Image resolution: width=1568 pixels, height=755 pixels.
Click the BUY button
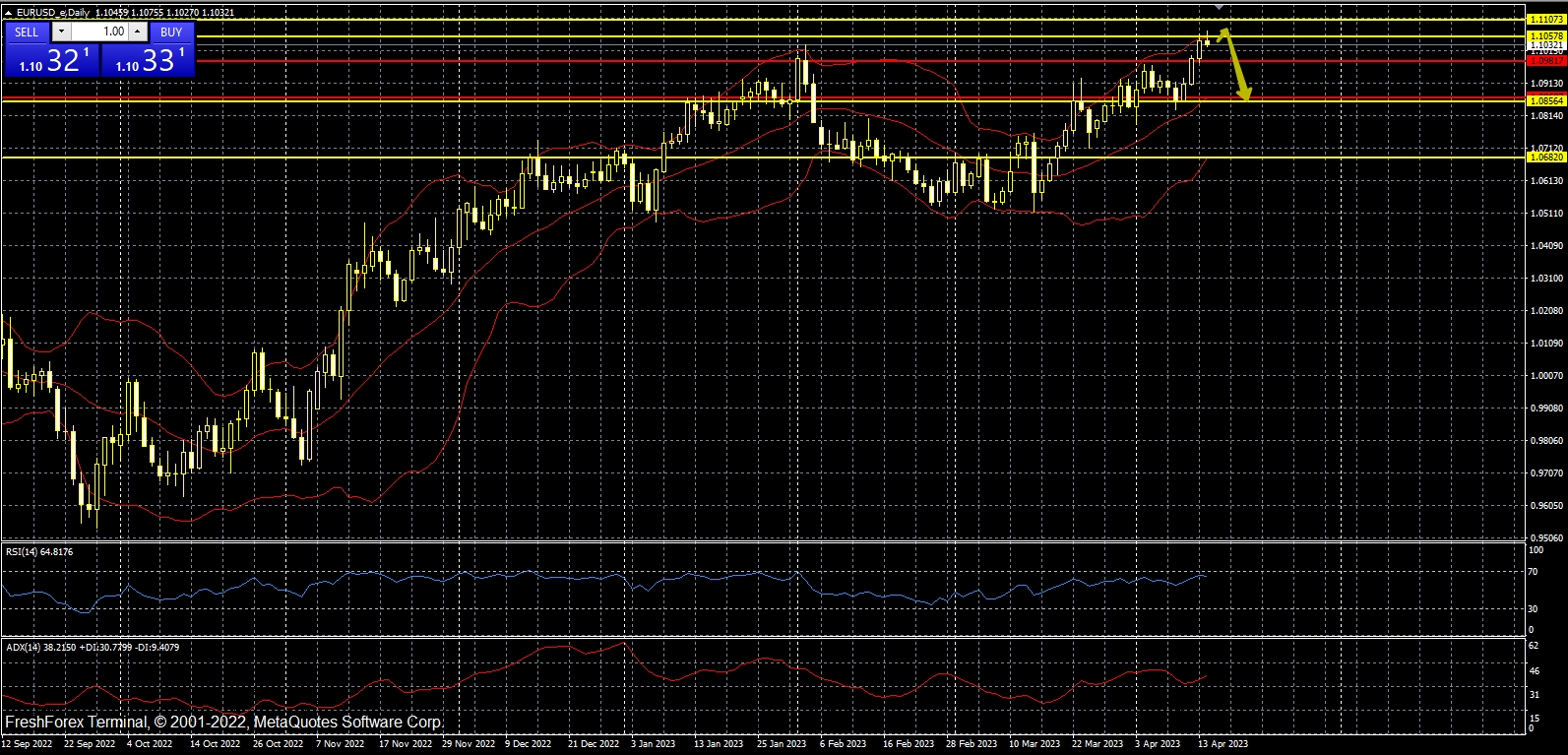click(171, 31)
